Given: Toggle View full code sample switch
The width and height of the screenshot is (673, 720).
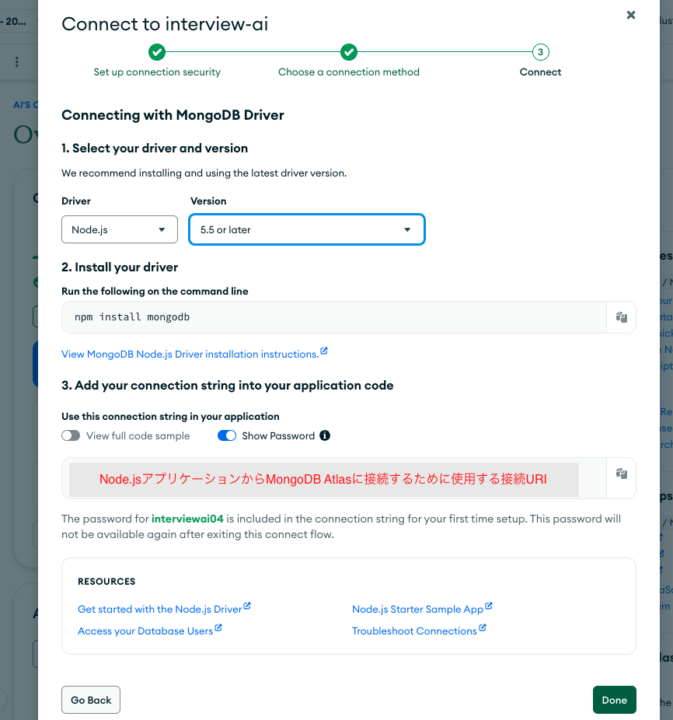Looking at the screenshot, I should pyautogui.click(x=71, y=436).
